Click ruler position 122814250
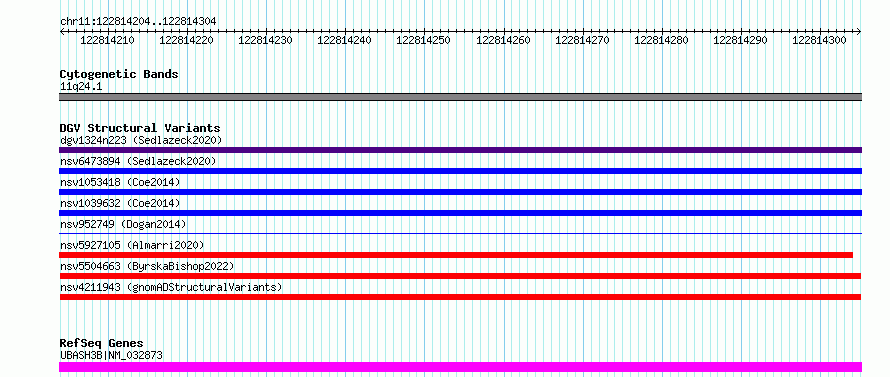 (423, 40)
